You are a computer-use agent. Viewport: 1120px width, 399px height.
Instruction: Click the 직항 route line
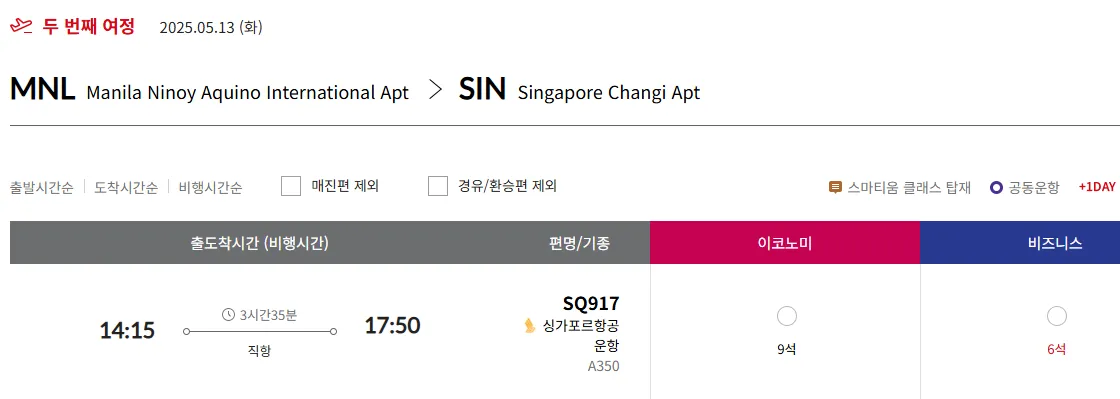260,331
